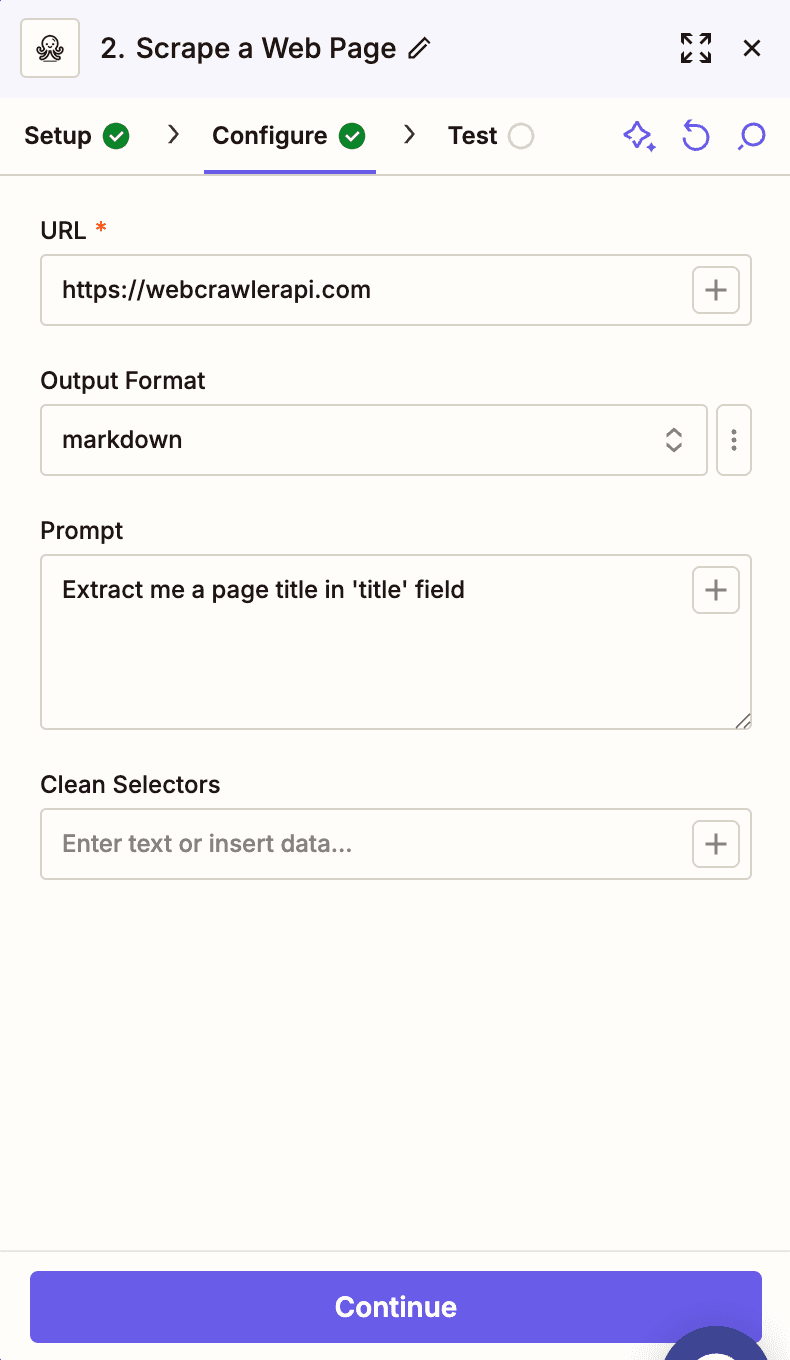Click the plus icon beside Clean Selectors
Screen dimensions: 790x1360
pyautogui.click(x=715, y=844)
